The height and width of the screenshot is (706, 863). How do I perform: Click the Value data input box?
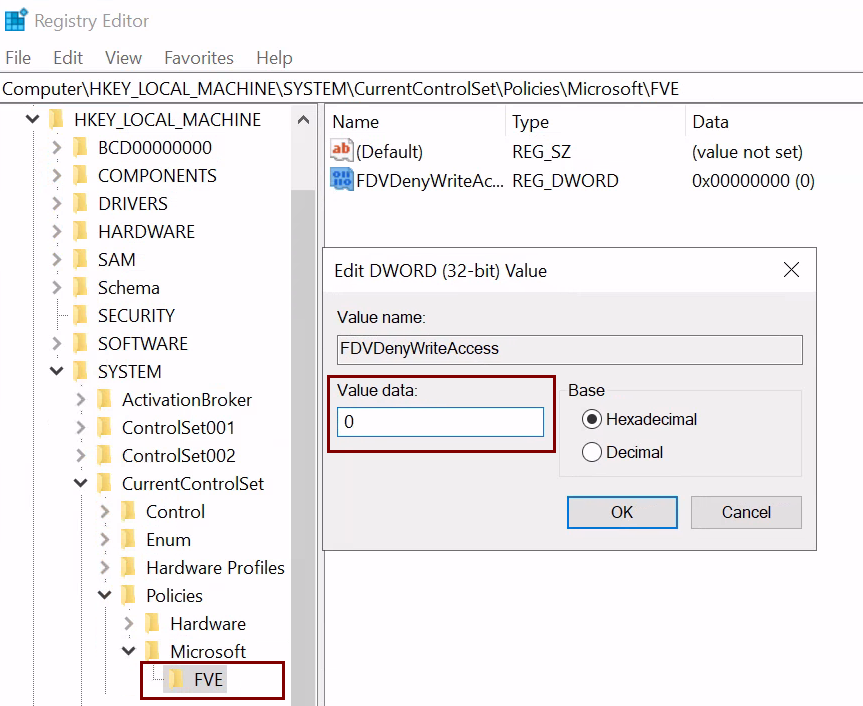tap(440, 422)
